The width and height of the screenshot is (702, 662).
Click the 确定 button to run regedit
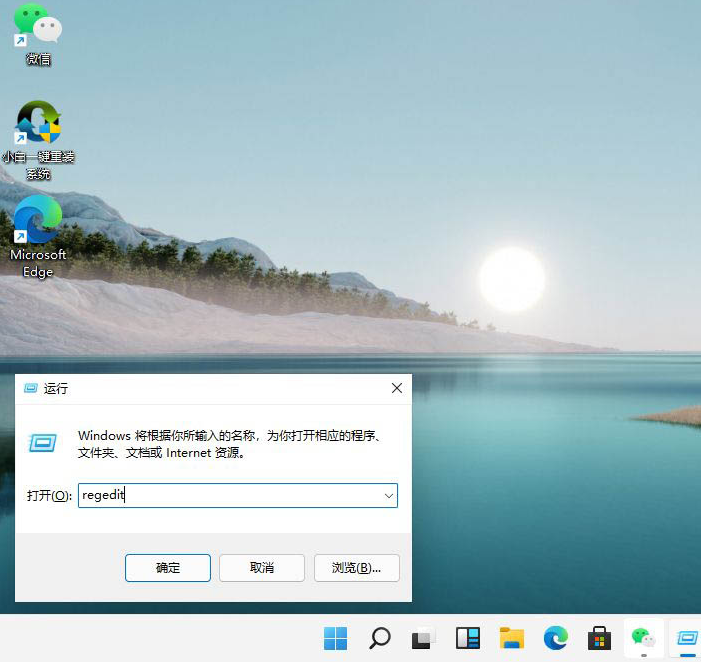click(168, 567)
